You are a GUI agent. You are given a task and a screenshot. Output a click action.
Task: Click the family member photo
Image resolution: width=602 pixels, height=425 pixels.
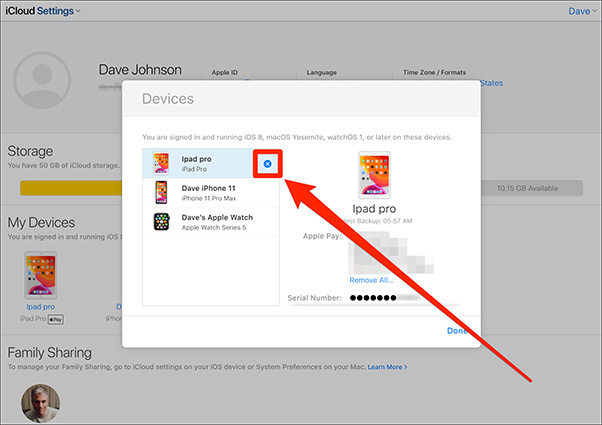click(x=41, y=403)
